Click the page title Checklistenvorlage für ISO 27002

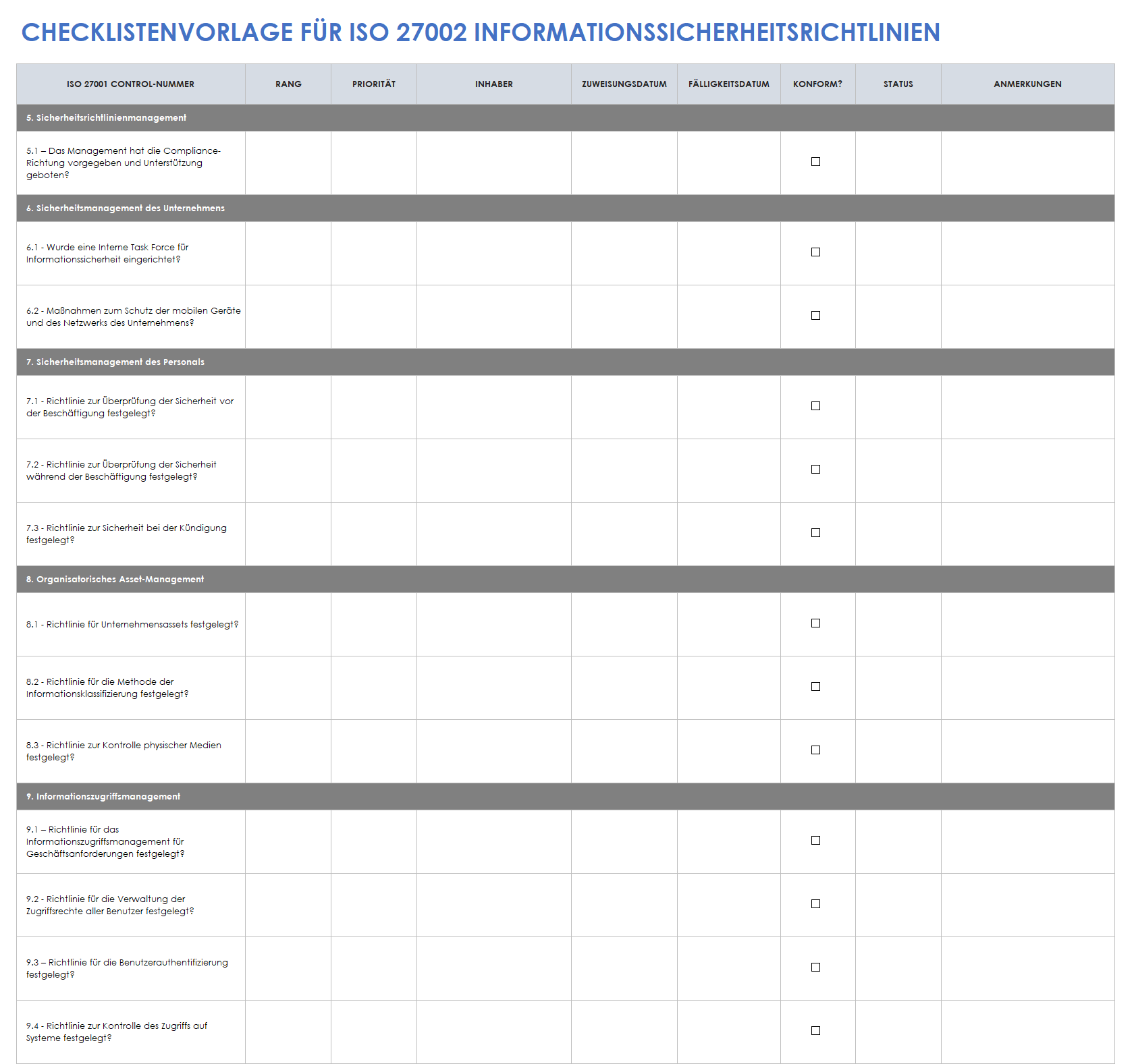coord(481,32)
